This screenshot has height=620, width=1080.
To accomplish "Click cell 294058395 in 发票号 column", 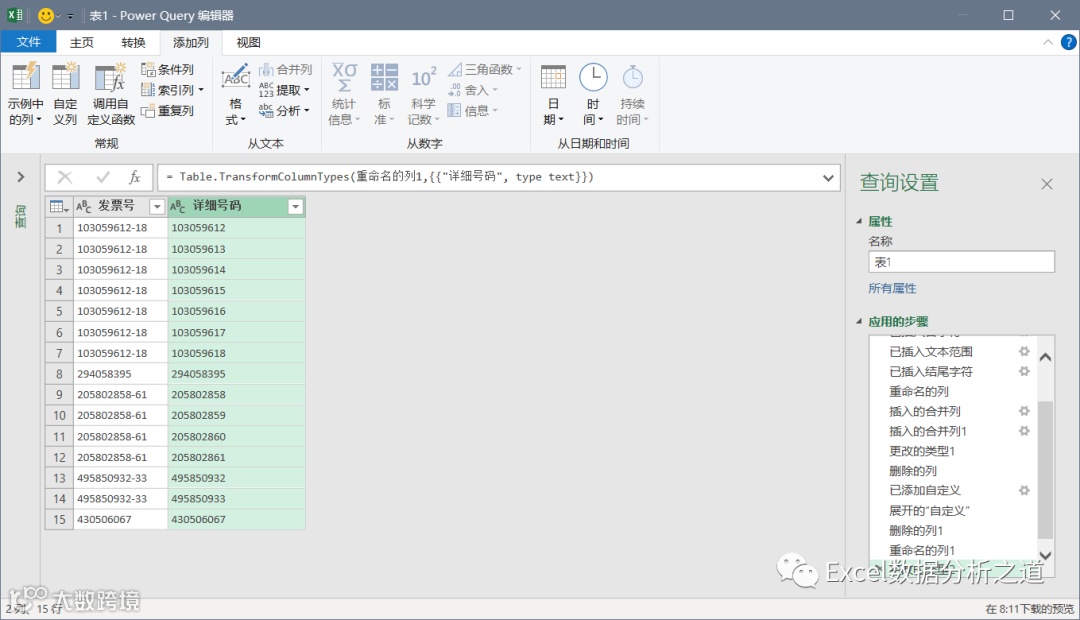I will [x=120, y=374].
